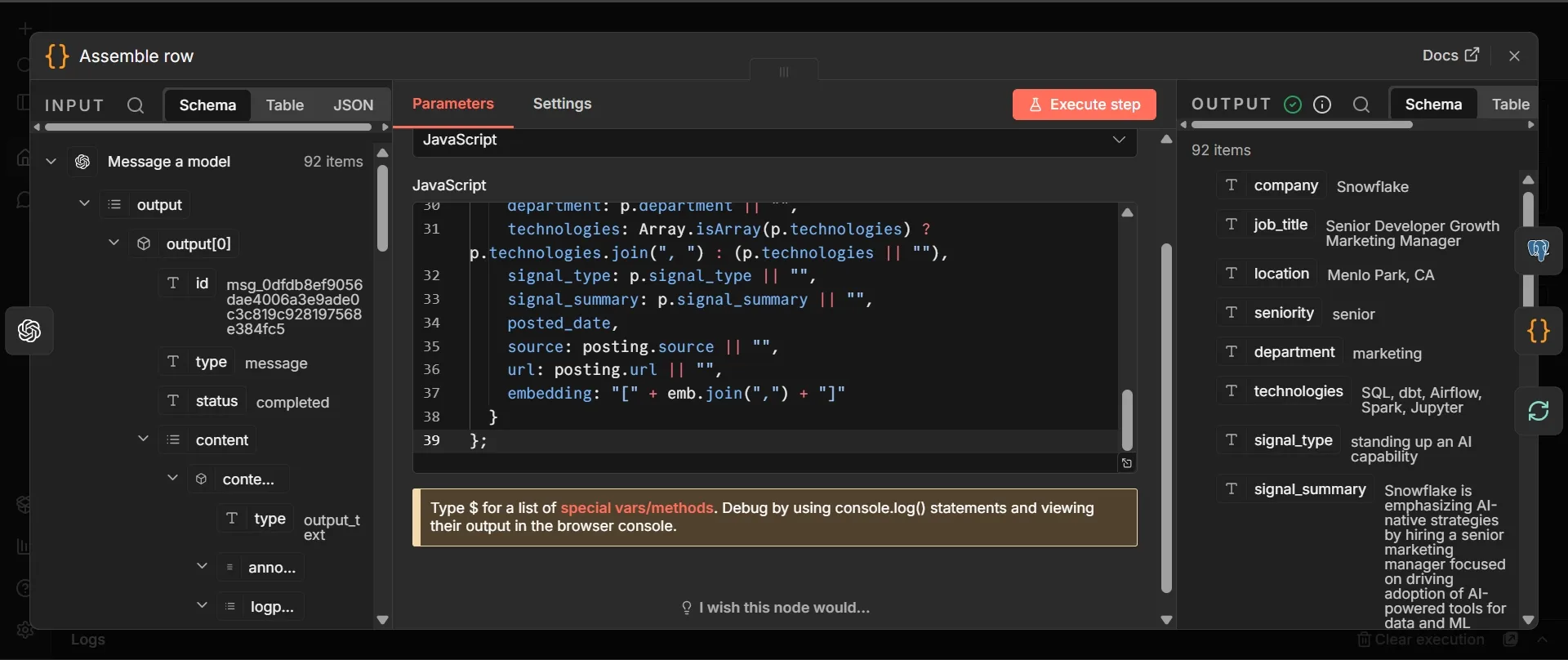Expand the logp... node

click(x=202, y=605)
